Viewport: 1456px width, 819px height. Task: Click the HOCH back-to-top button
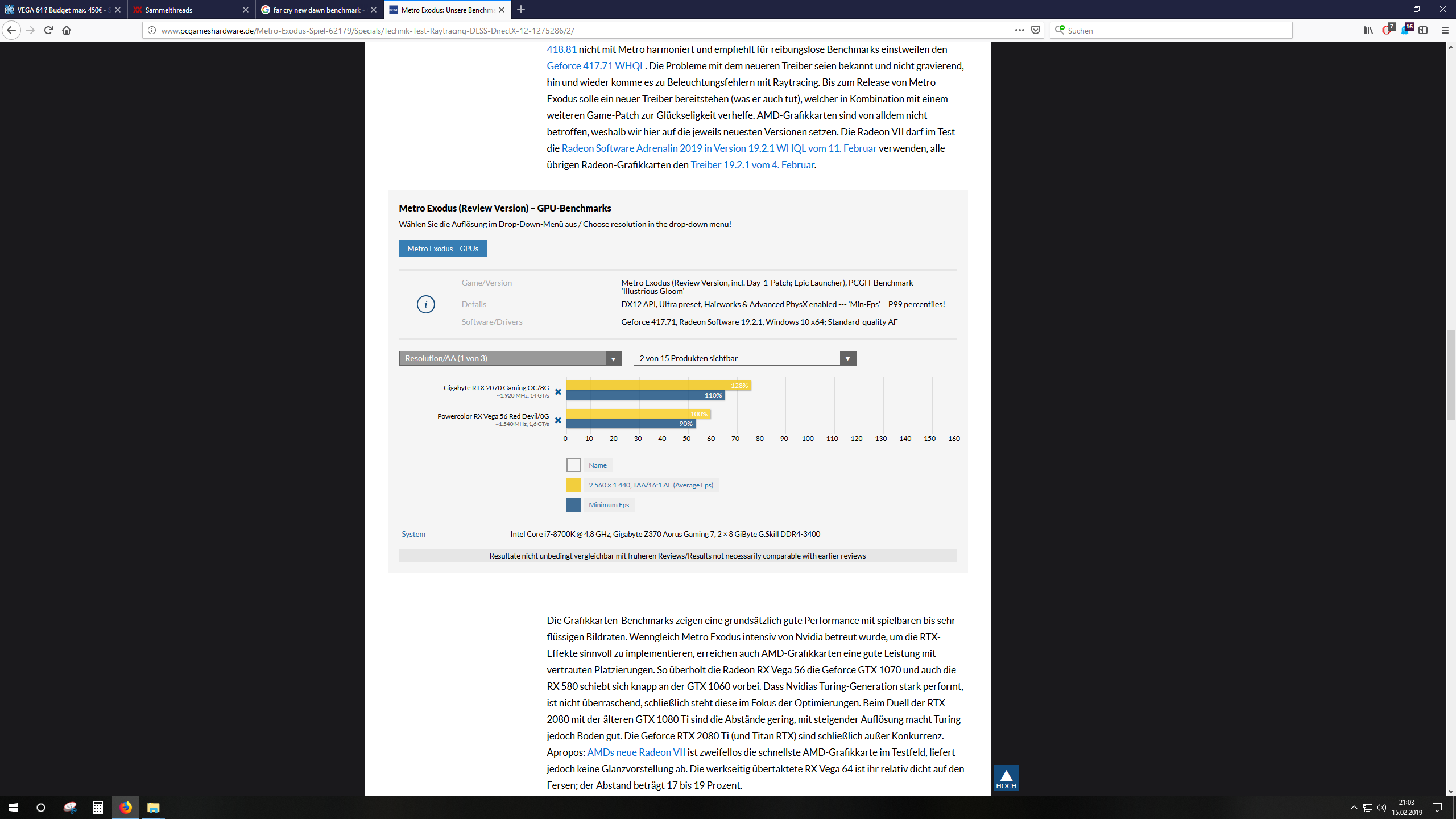(x=1006, y=778)
